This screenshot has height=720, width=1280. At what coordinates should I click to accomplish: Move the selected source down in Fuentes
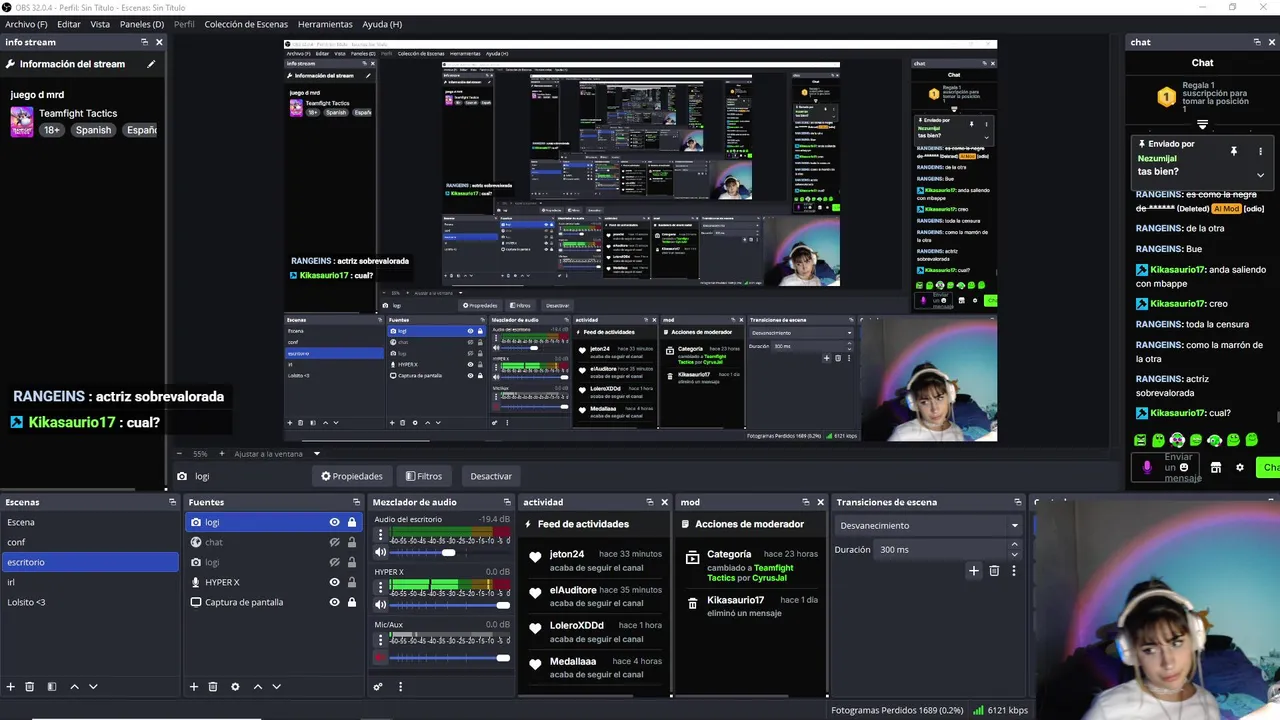point(277,687)
